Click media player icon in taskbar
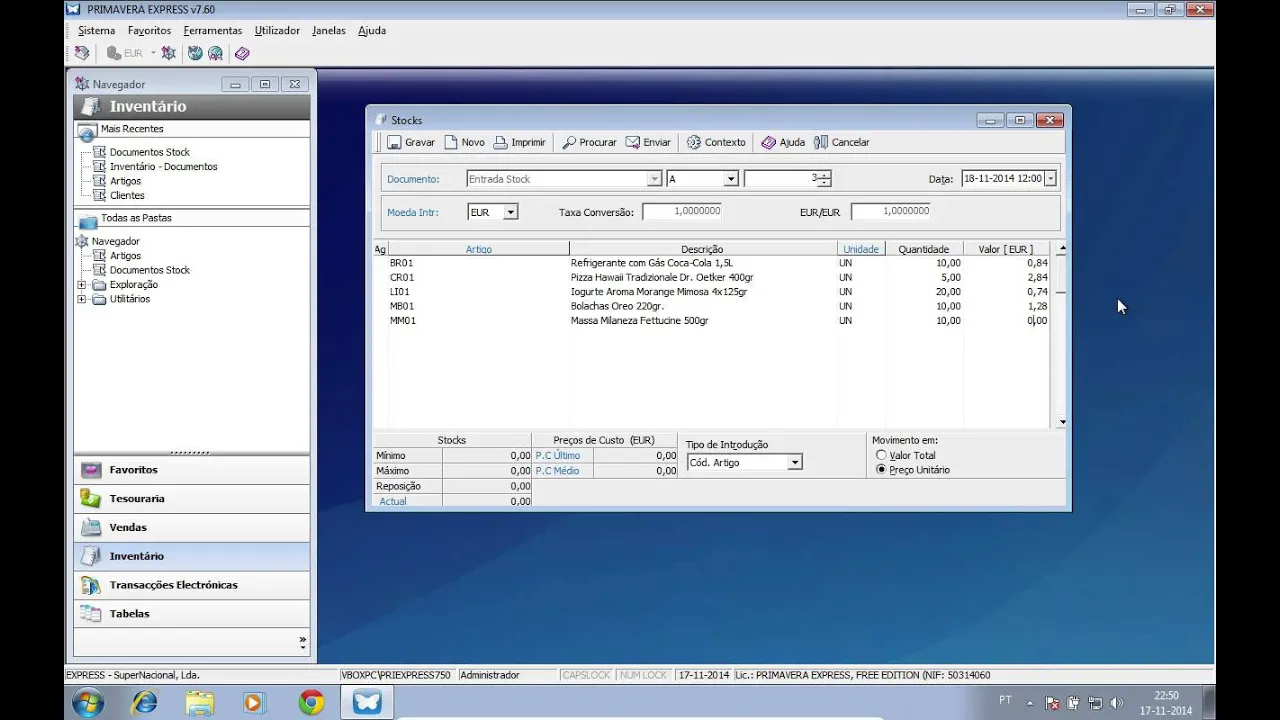The height and width of the screenshot is (720, 1280). coord(253,703)
